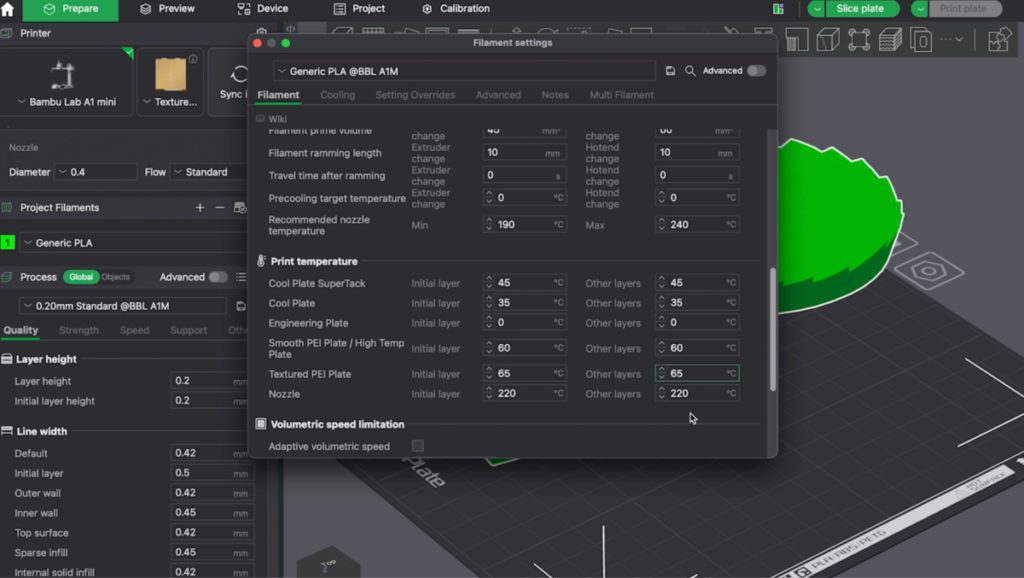
Task: Click the assembly view puzzle icon
Action: click(x=998, y=40)
